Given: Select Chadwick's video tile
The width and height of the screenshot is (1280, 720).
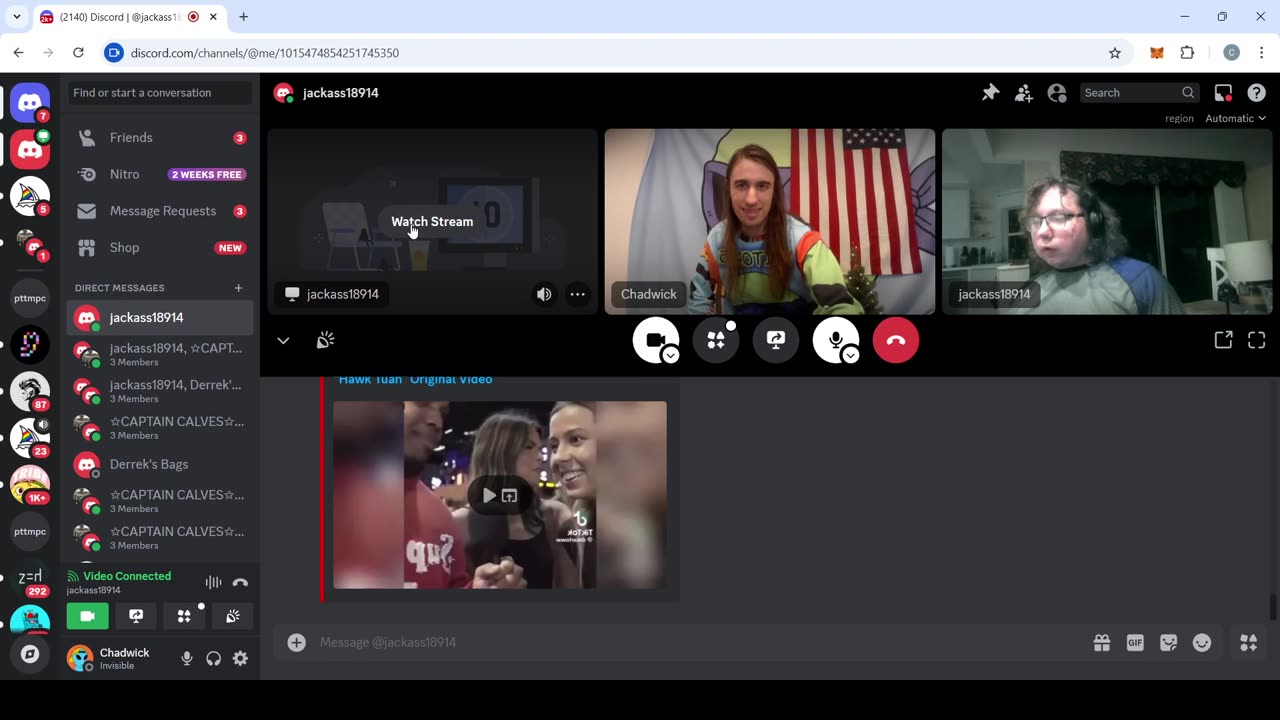Looking at the screenshot, I should tap(770, 221).
